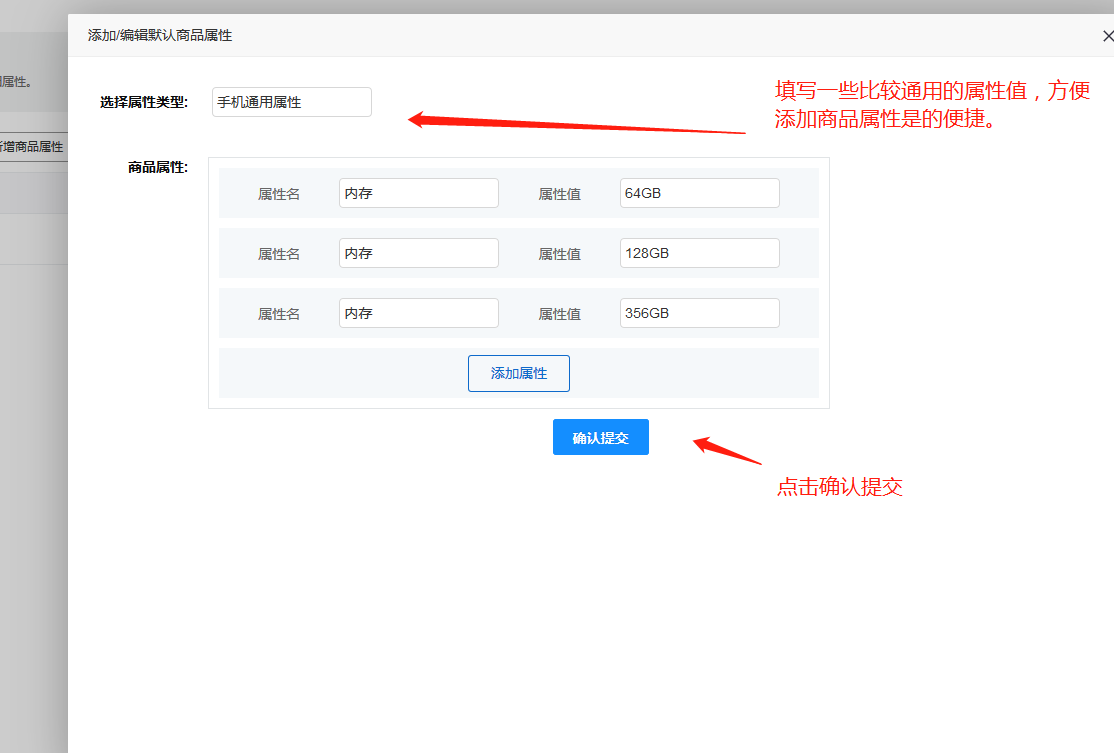Click the third 属性名 field labeled 内存
The width and height of the screenshot is (1114, 753).
[x=418, y=312]
